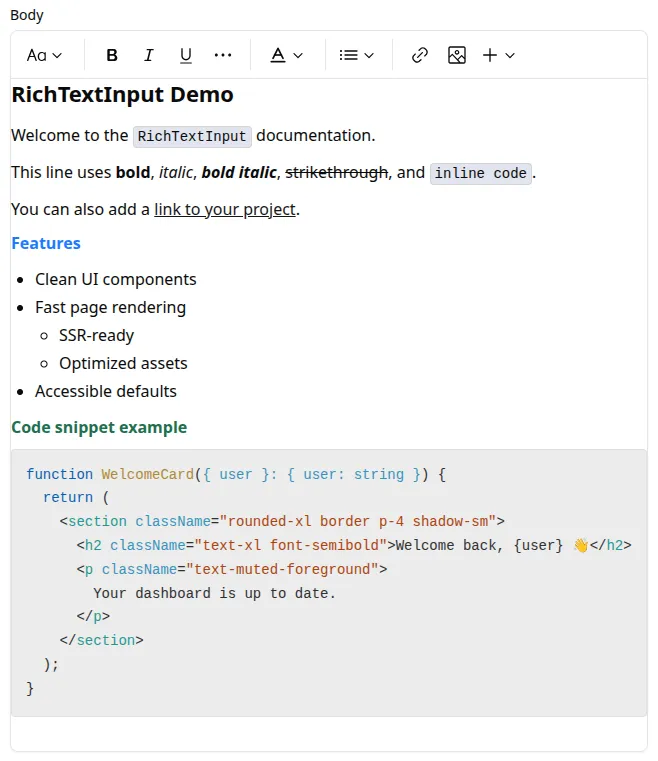Follow the "link to your project" link
This screenshot has height=761, width=658.
coord(225,209)
